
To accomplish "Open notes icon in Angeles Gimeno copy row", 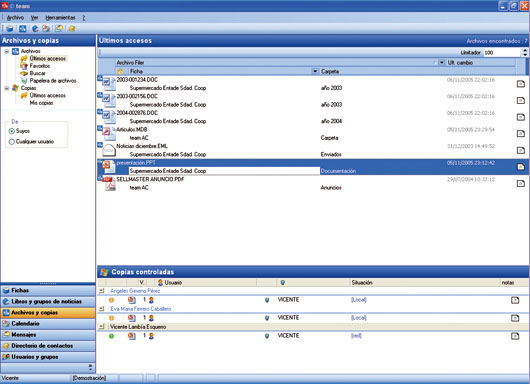I will (515, 300).
